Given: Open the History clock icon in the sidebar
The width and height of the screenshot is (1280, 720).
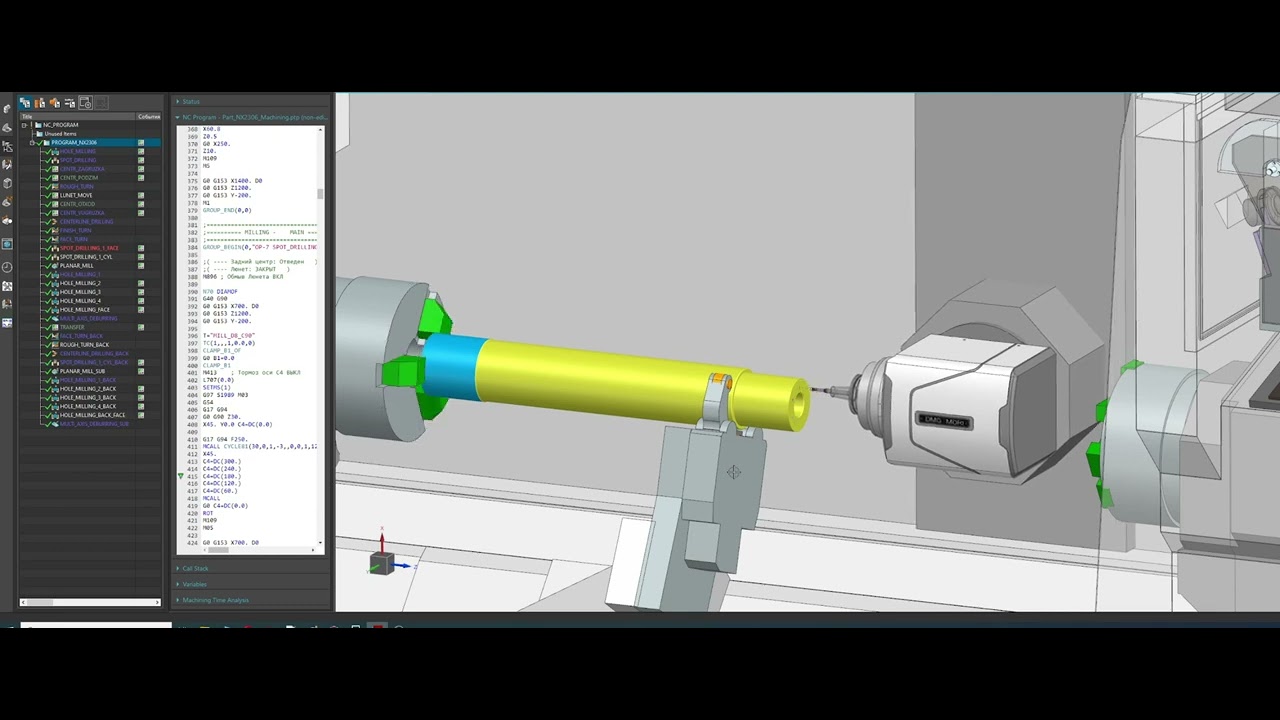Looking at the screenshot, I should pyautogui.click(x=7, y=267).
